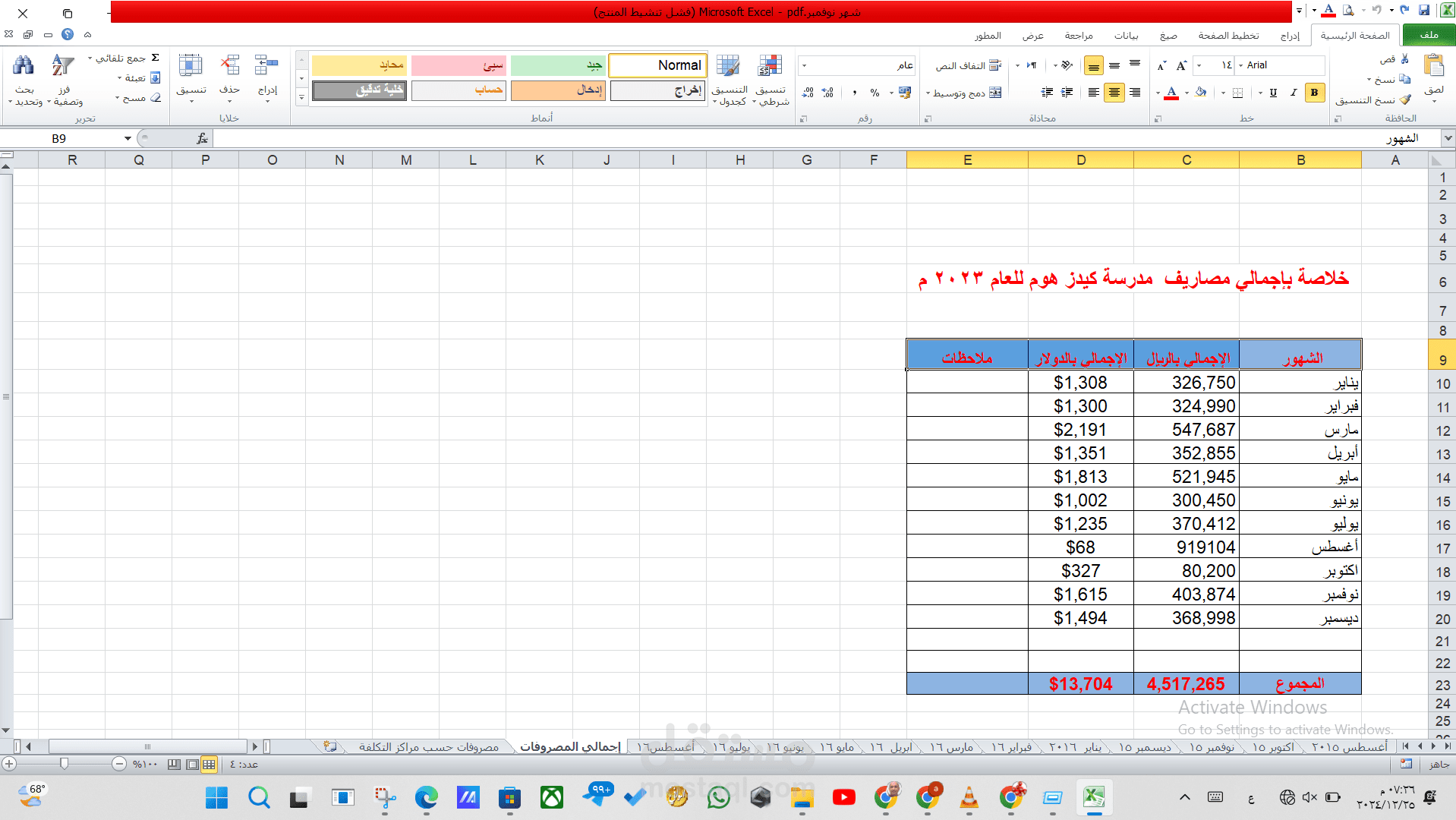
Task: Click Find & Select (بحث وتحديد) binoculars
Action: pos(24,65)
